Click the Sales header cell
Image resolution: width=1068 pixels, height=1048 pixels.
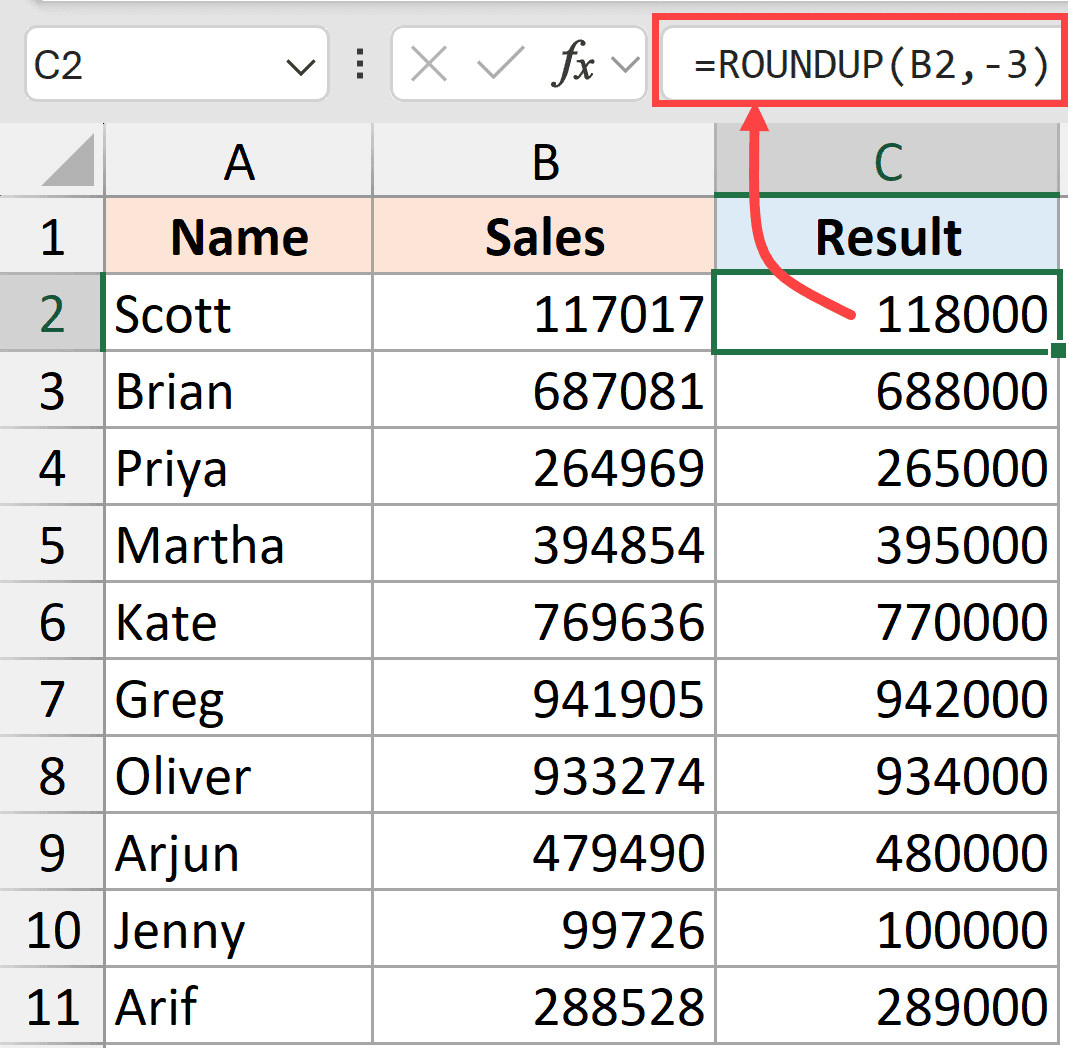544,238
